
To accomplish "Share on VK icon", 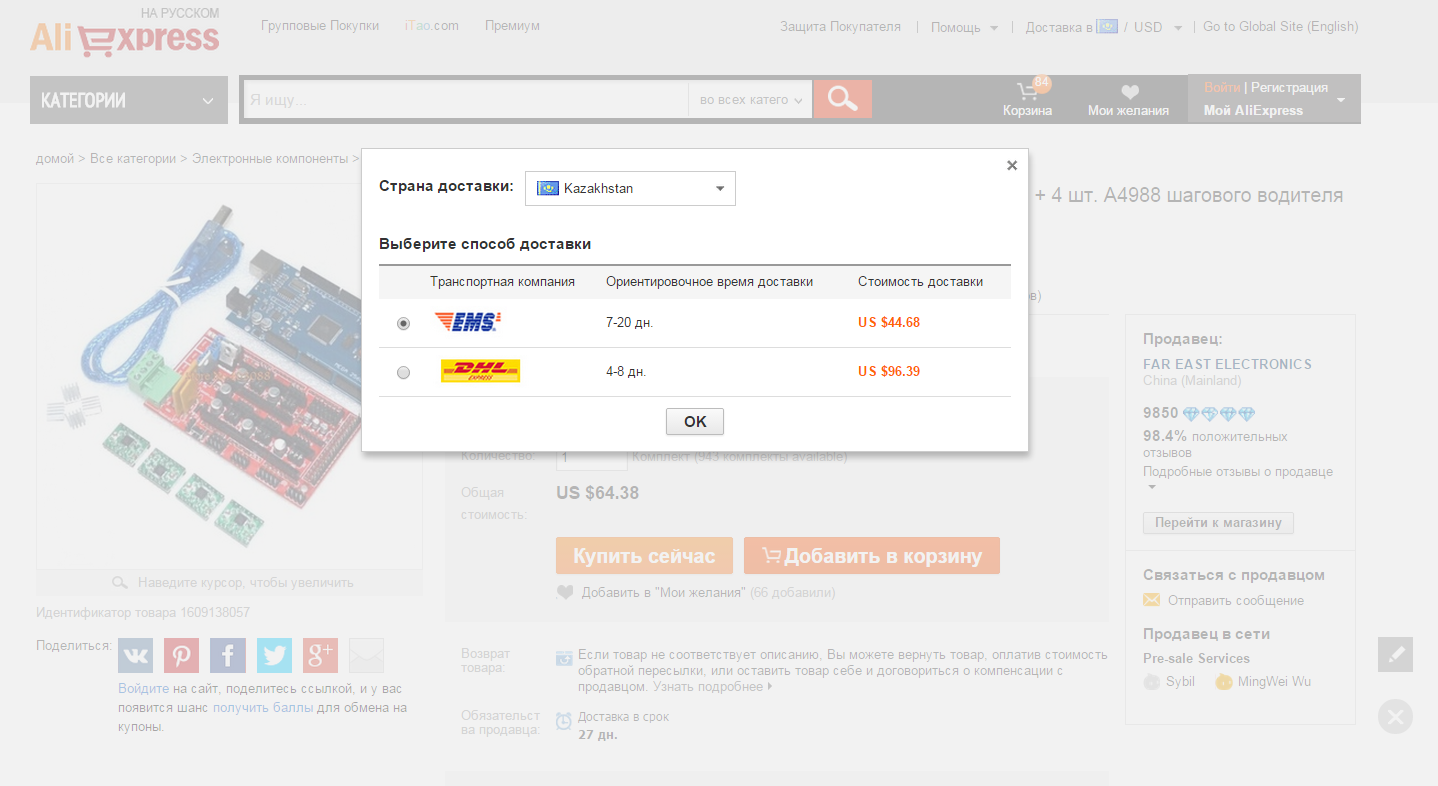I will (x=135, y=655).
